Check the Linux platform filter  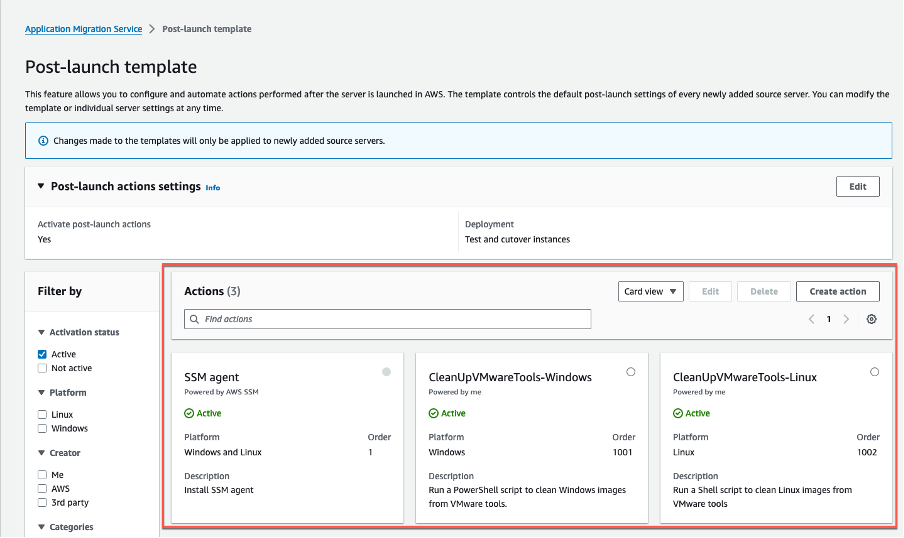[x=42, y=414]
